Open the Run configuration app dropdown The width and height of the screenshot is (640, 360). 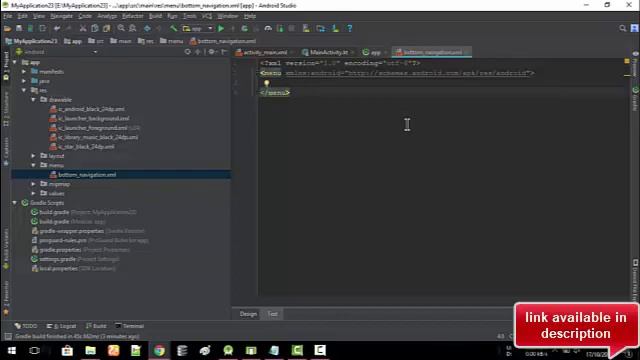coord(198,28)
